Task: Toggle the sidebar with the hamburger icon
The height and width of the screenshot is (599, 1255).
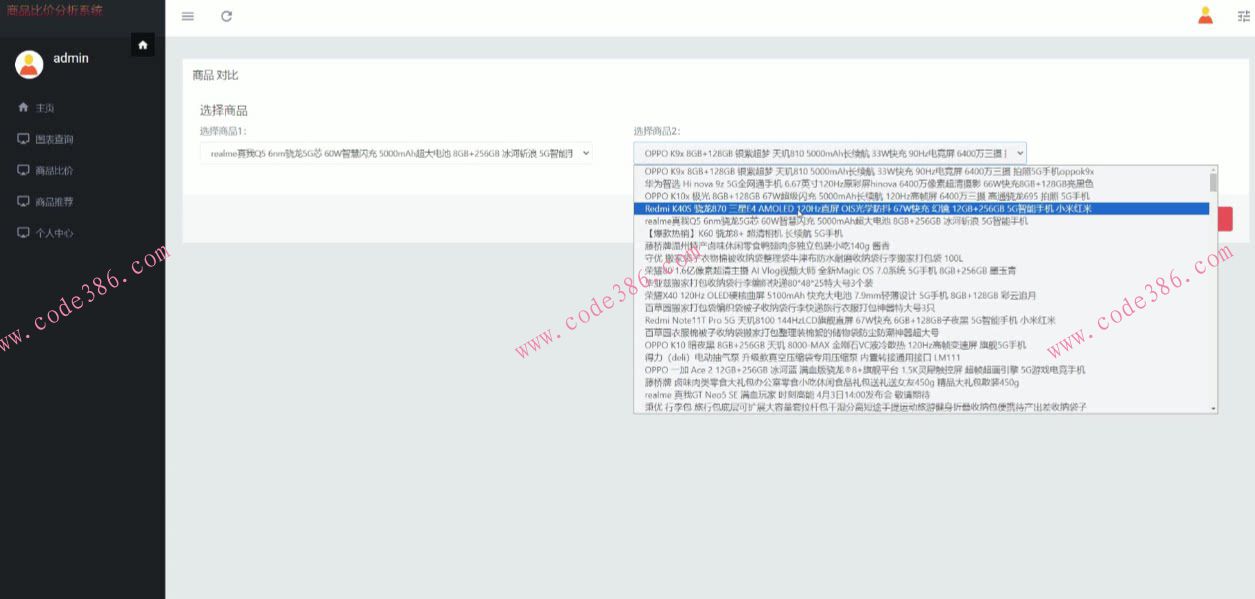Action: (187, 16)
